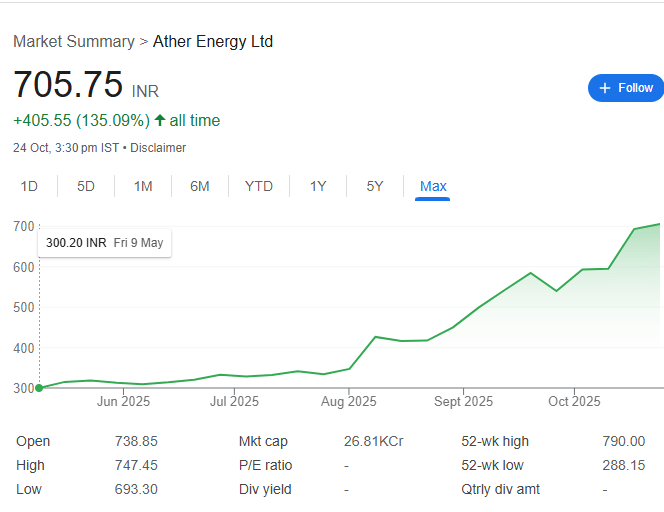Image resolution: width=664 pixels, height=512 pixels.
Task: Show the 1Y chart range
Action: (x=318, y=186)
